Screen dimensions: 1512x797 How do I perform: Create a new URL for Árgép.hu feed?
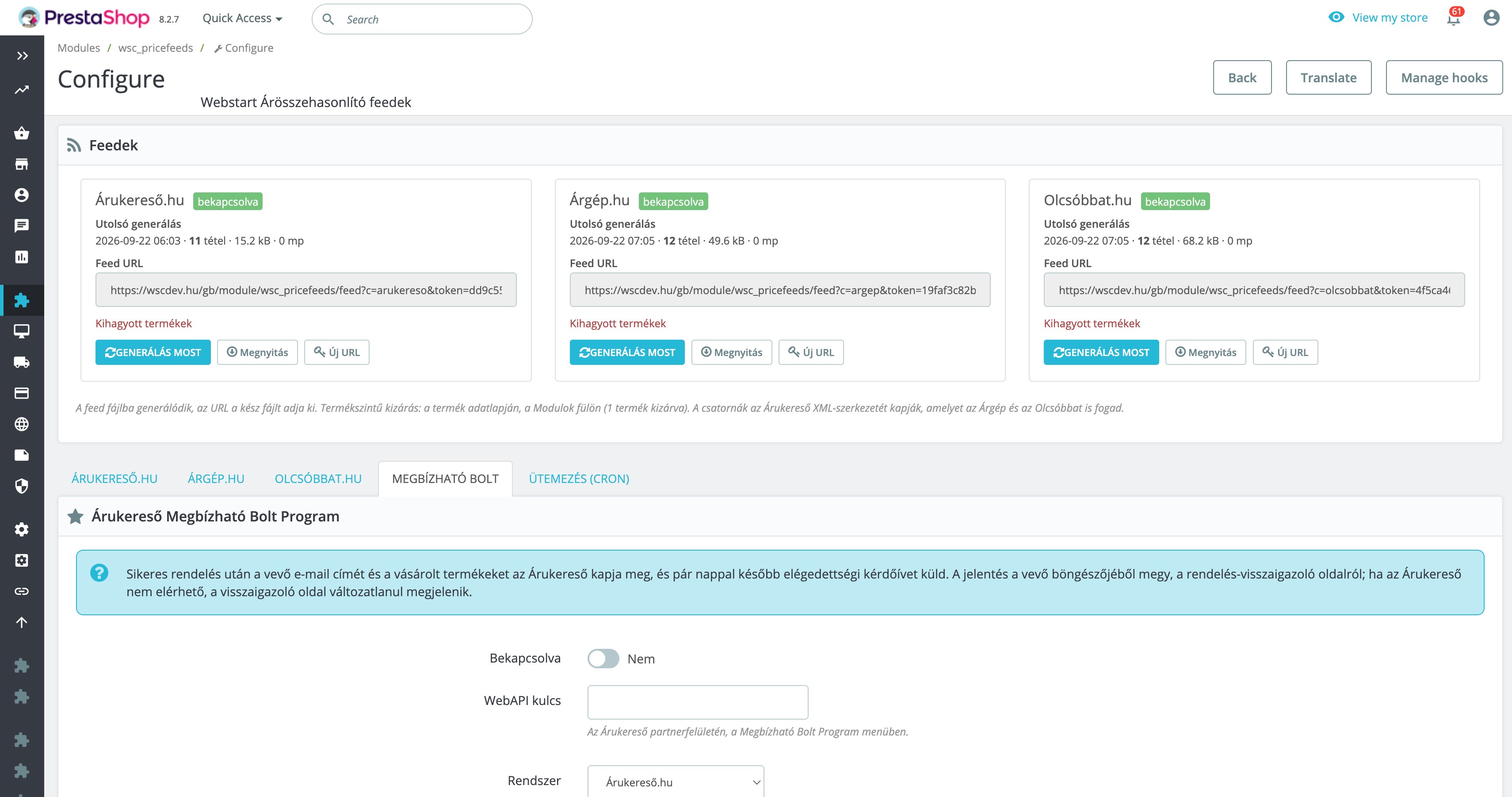tap(811, 353)
